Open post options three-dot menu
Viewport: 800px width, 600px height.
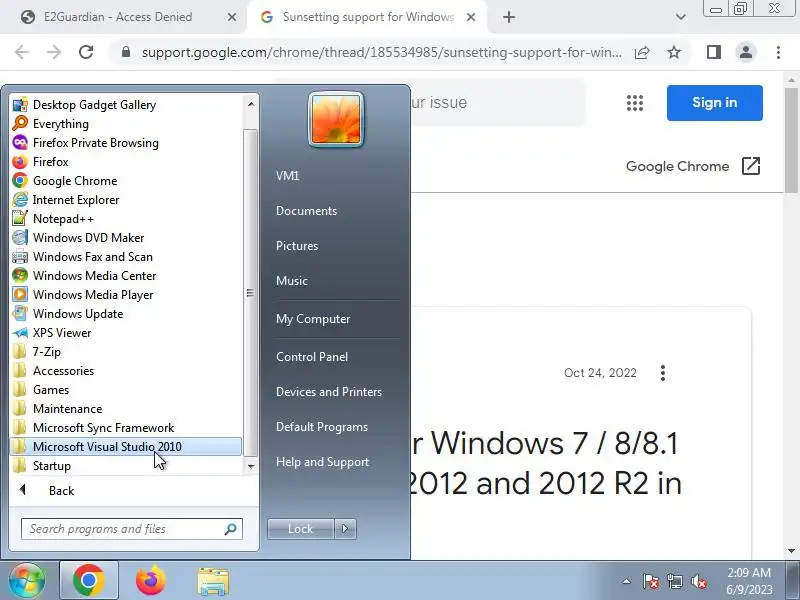point(663,373)
